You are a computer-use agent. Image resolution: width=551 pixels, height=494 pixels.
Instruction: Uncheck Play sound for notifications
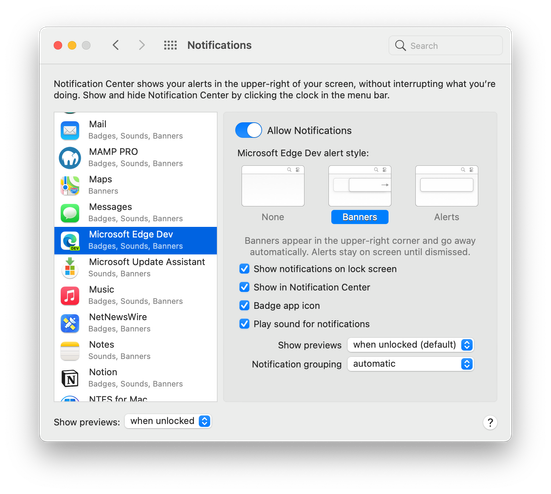(244, 324)
